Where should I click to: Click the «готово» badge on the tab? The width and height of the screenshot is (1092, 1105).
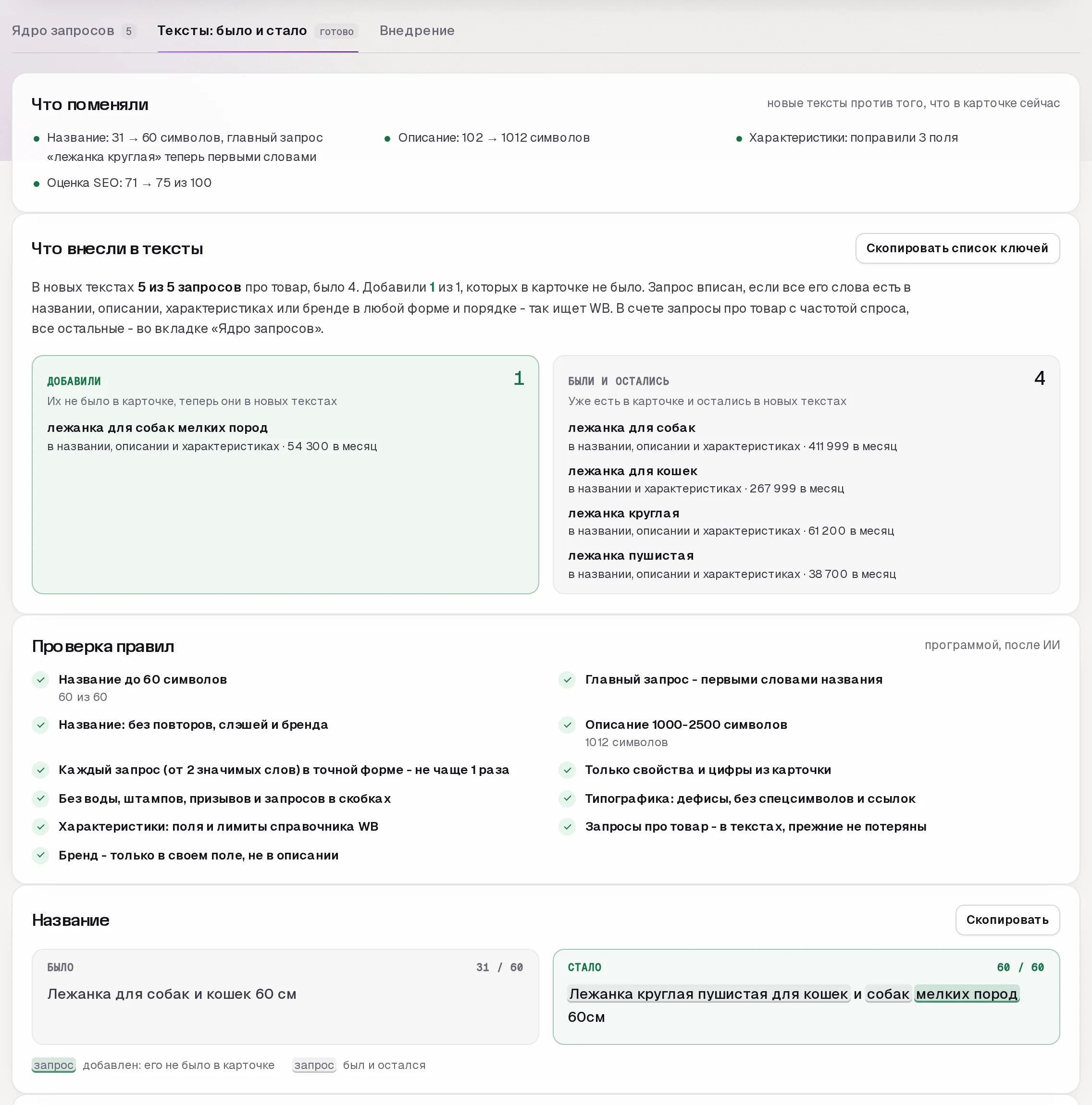336,31
